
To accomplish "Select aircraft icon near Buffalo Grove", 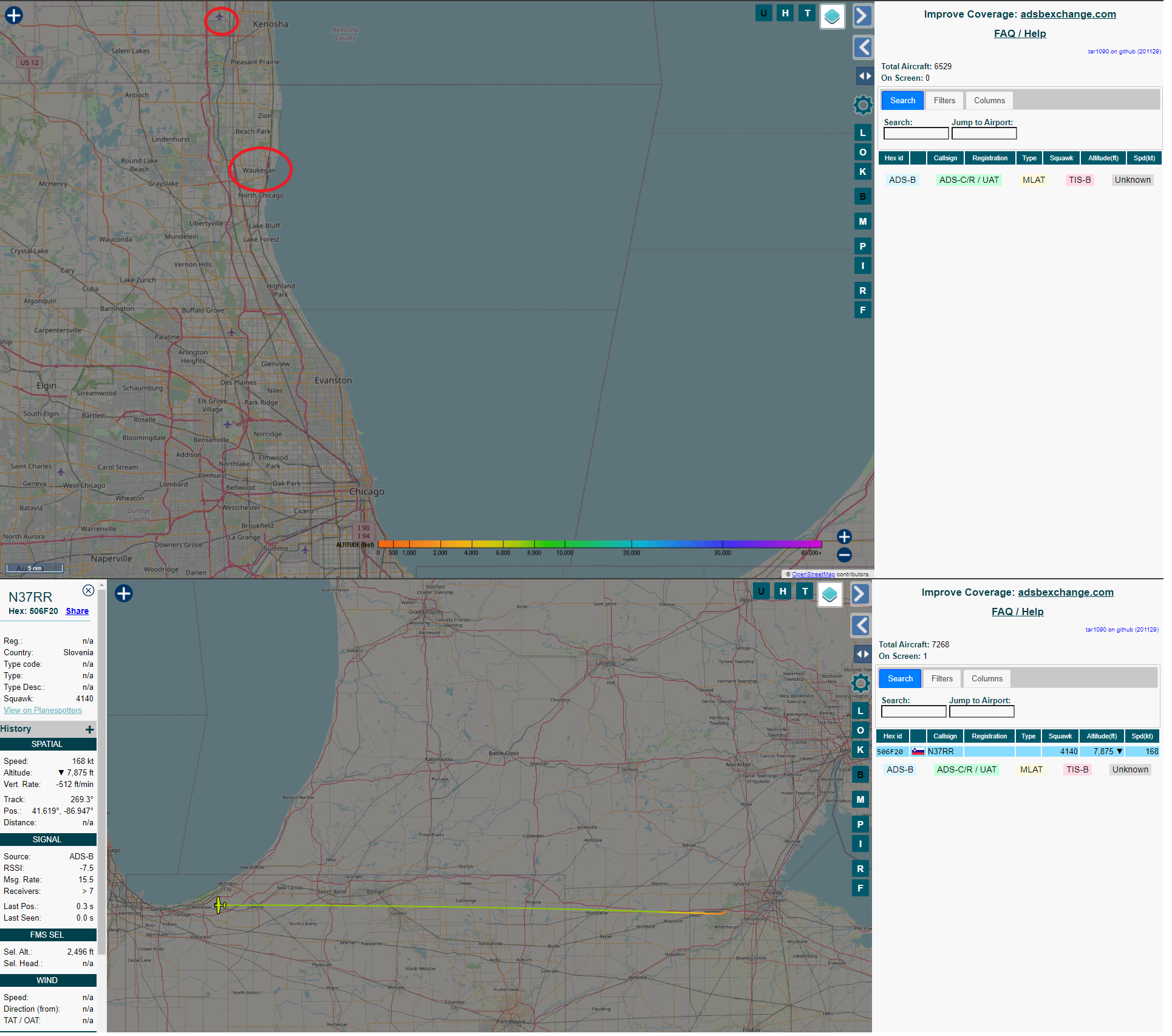I will (231, 333).
